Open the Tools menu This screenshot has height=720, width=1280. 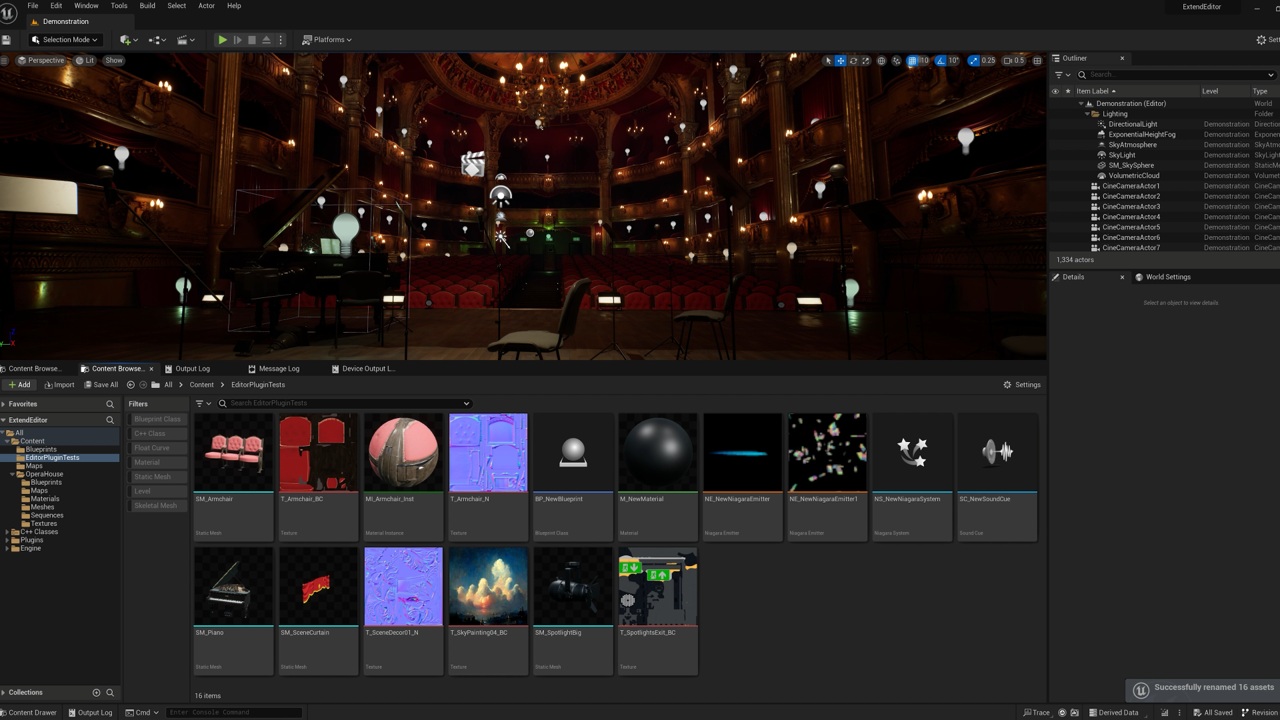(x=119, y=6)
